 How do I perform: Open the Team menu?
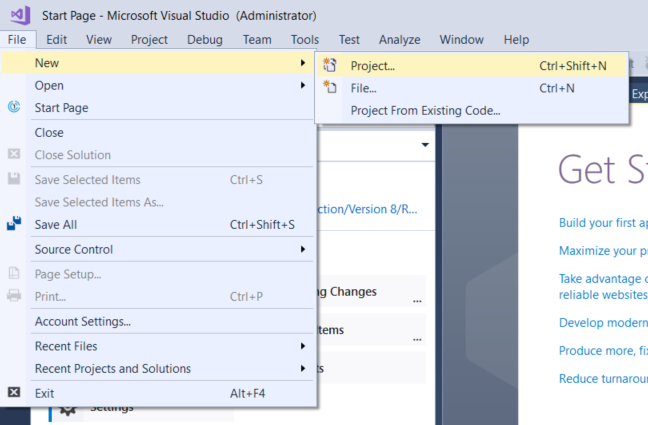click(257, 40)
